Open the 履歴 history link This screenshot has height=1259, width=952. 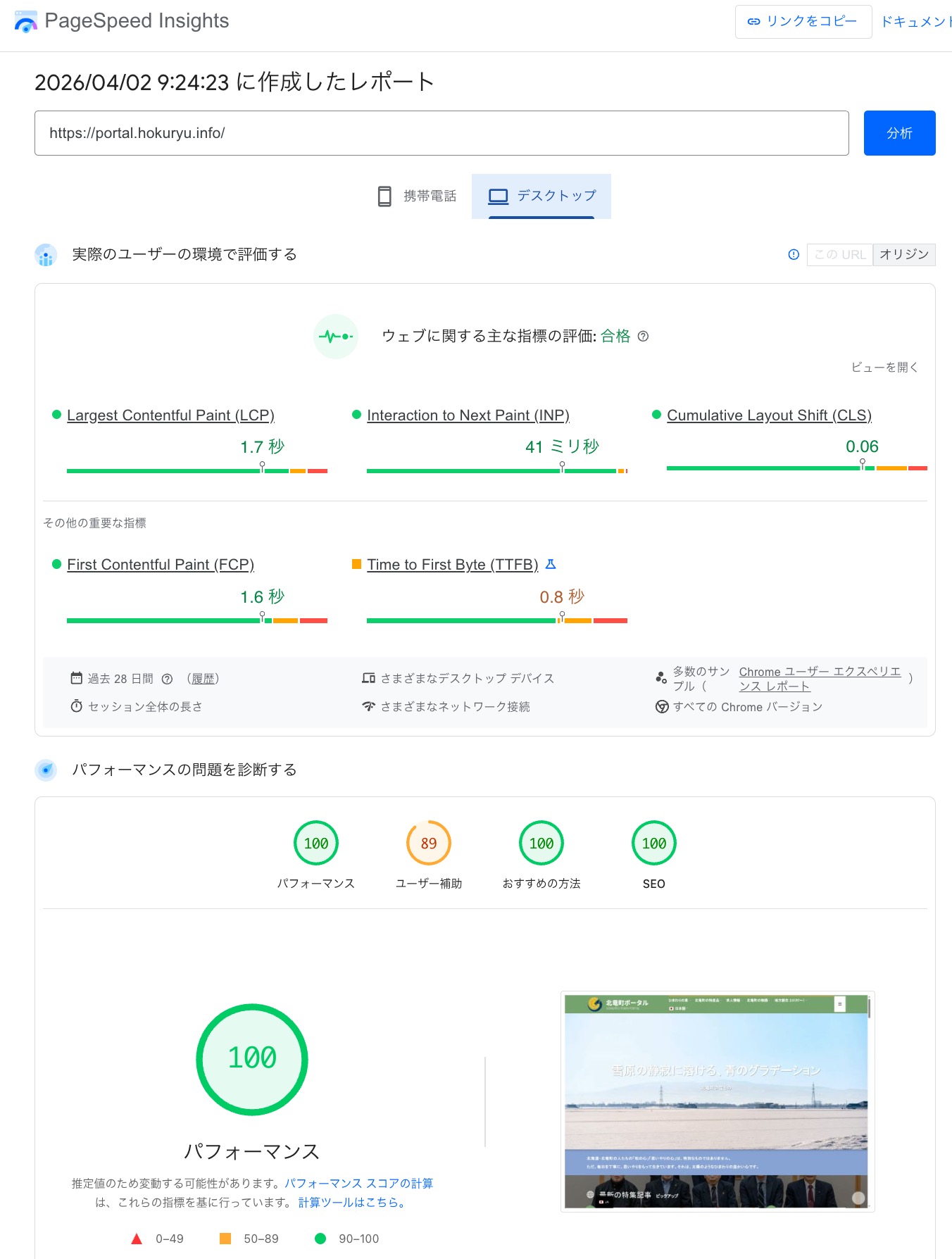click(x=203, y=679)
